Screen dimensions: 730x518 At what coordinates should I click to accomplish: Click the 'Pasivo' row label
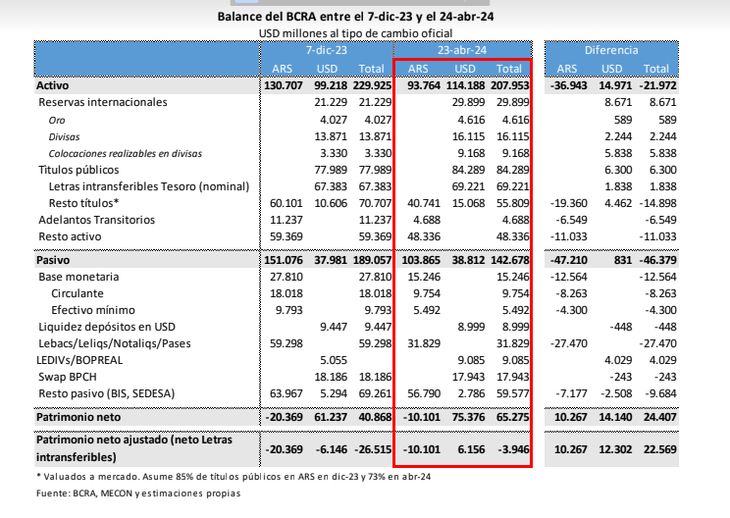coord(53,260)
